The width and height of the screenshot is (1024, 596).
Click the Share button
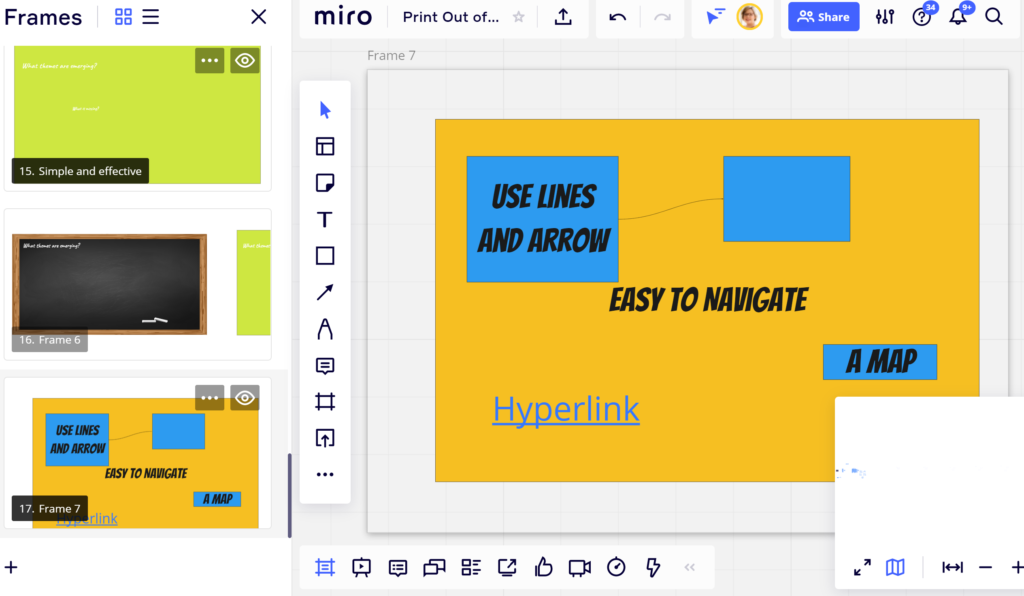(x=824, y=17)
